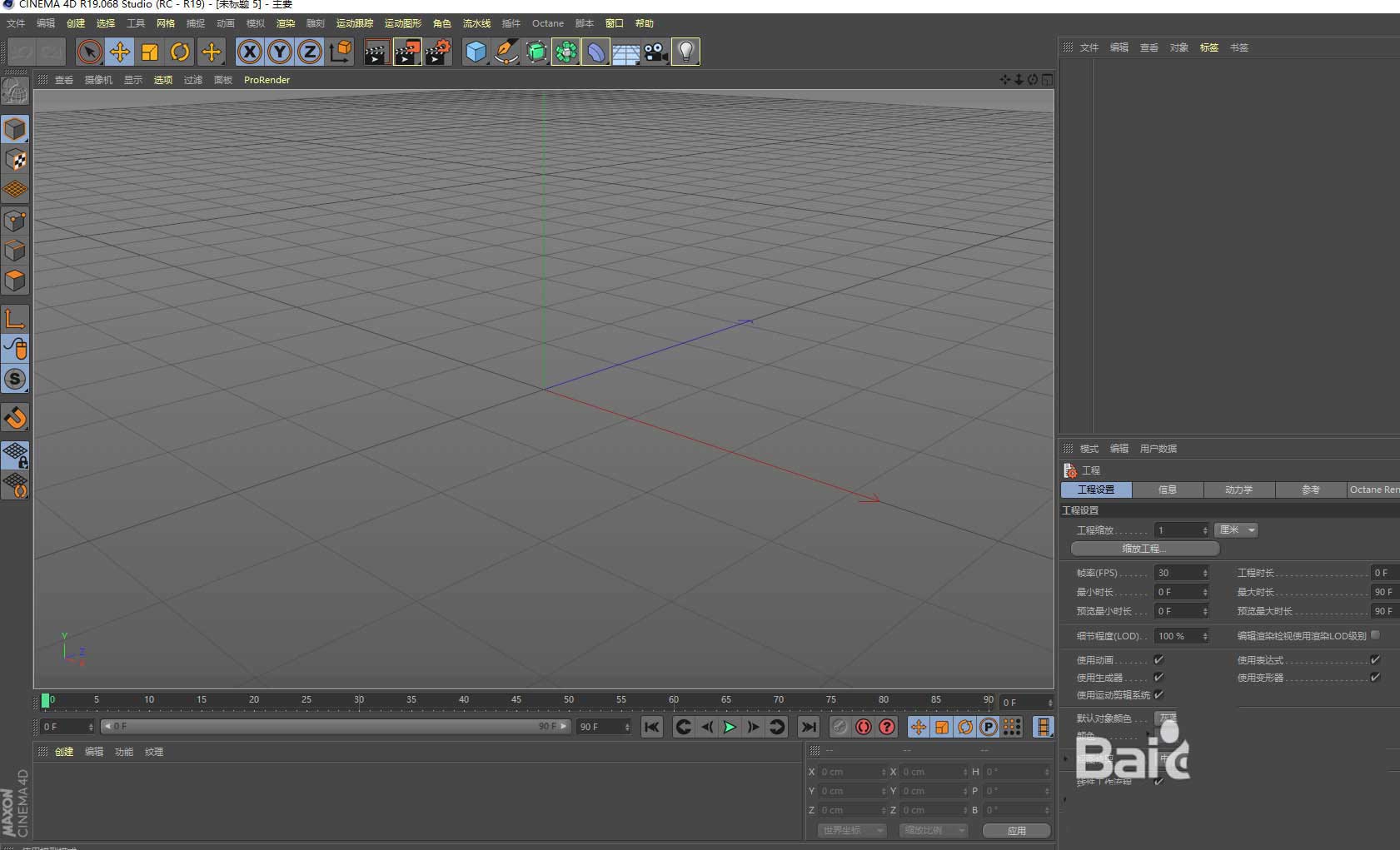
Task: Toggle the 使用表达式 checkbox
Action: point(1375,659)
